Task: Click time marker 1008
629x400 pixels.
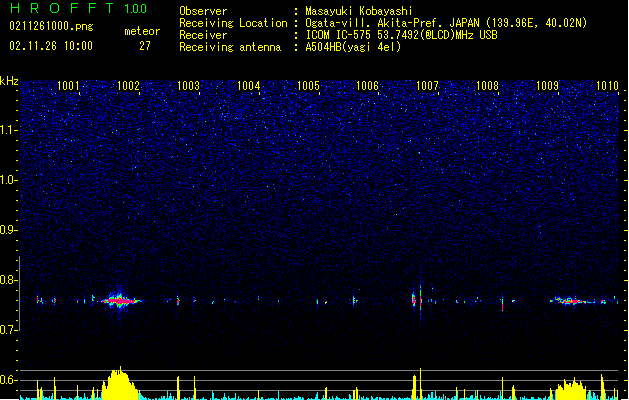Action: pos(487,86)
